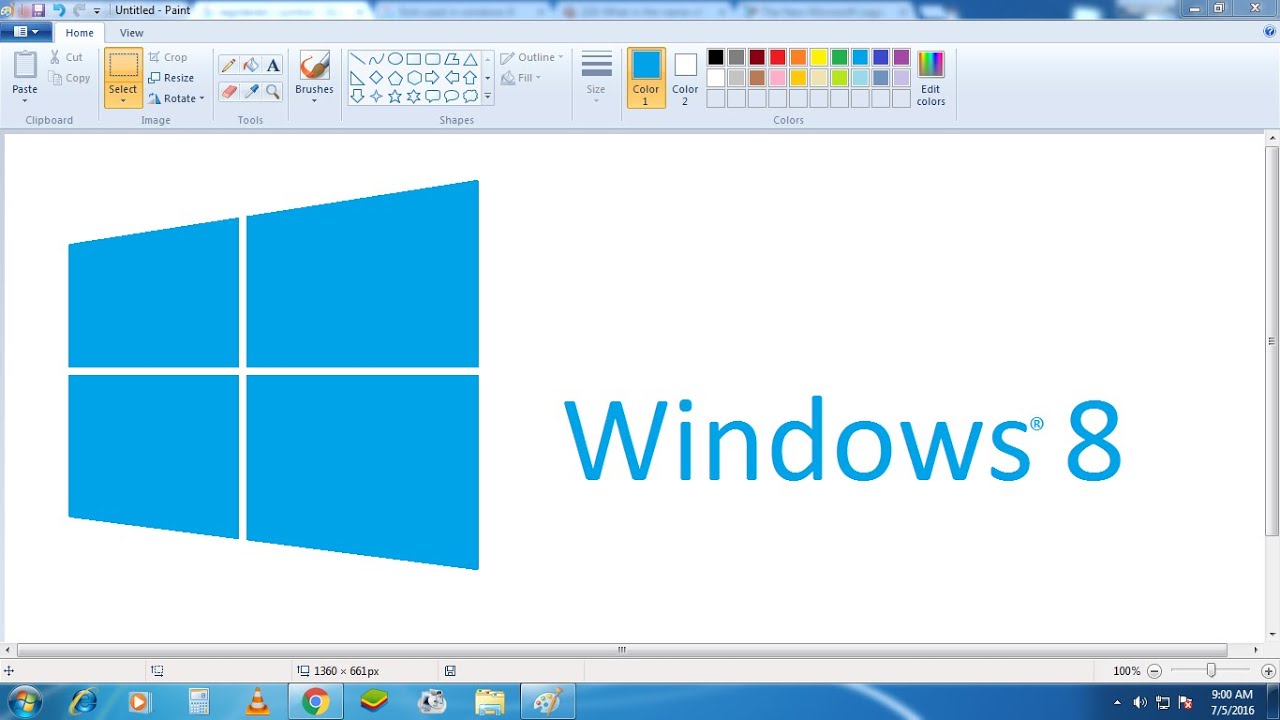Pick the Four-point star shape
Screen dimensions: 1280x720
[x=376, y=97]
